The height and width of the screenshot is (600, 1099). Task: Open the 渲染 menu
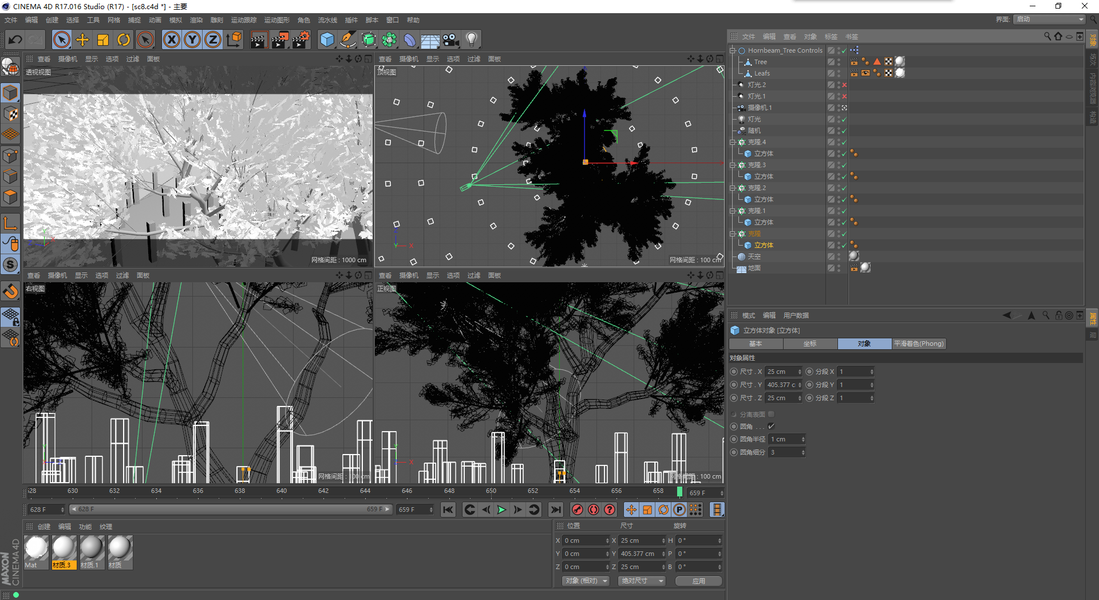(196, 20)
